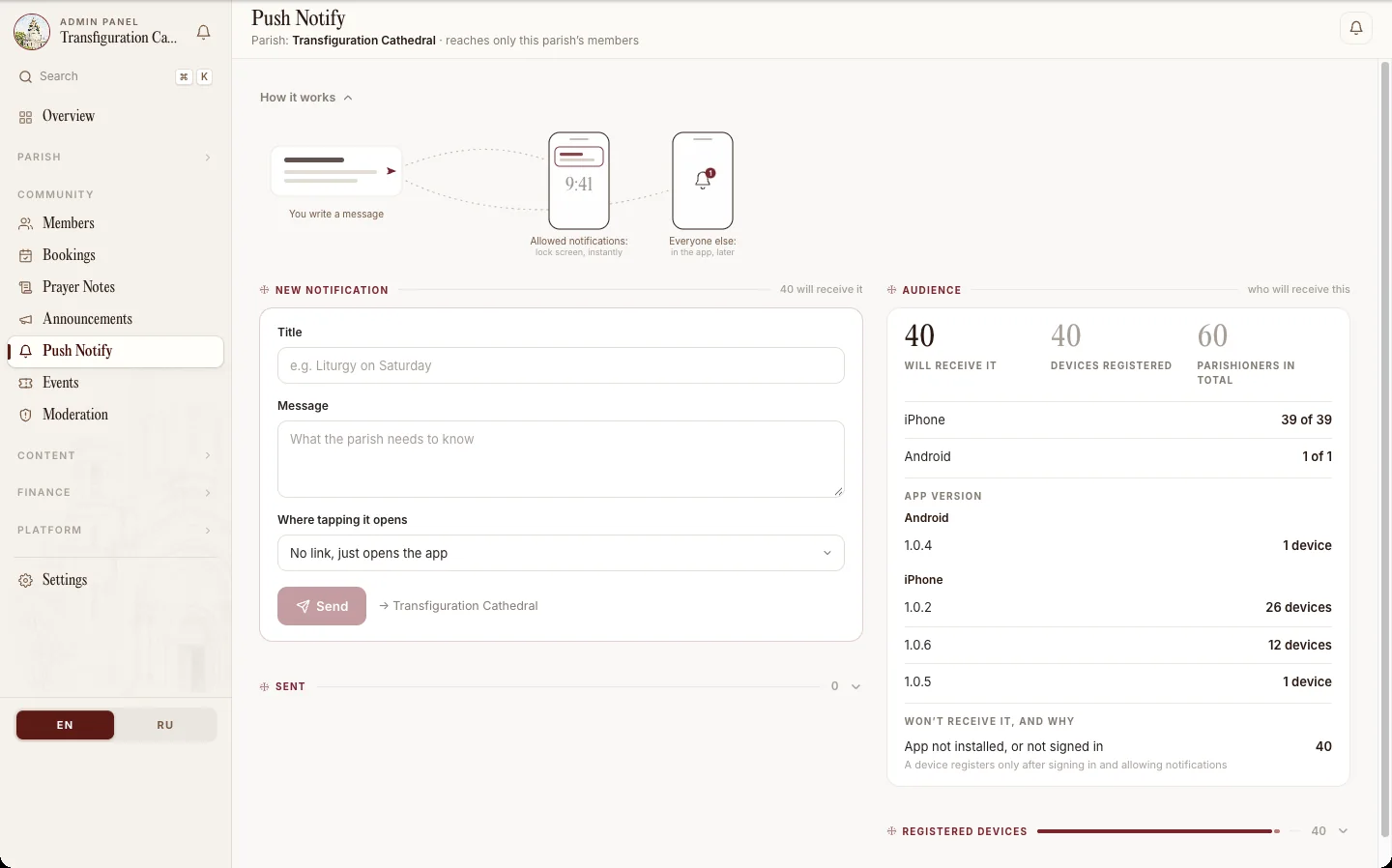
Task: Click the Send notification button
Action: [x=322, y=606]
